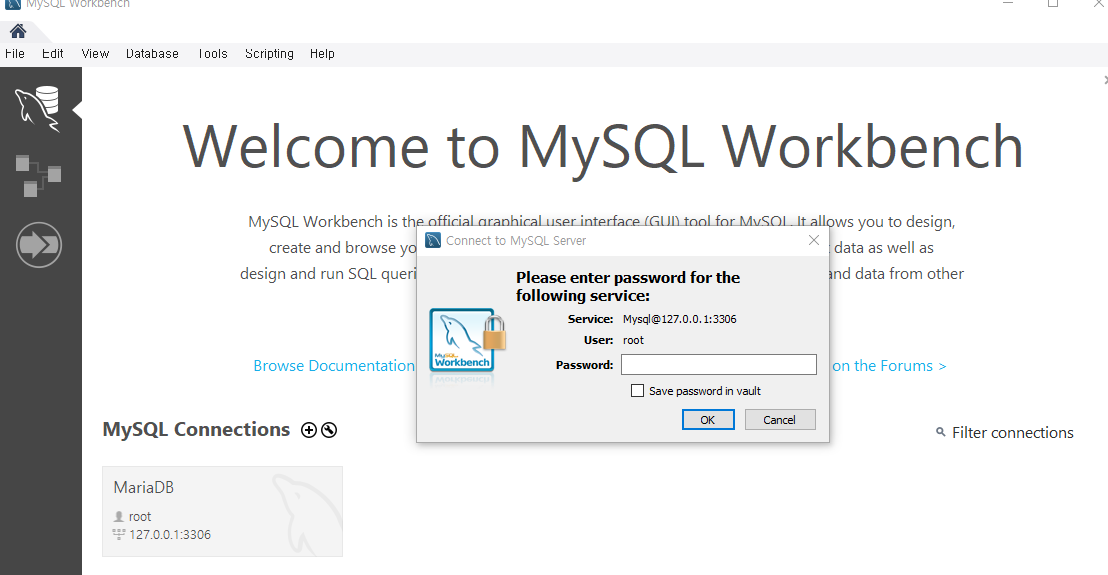The height and width of the screenshot is (575, 1108).
Task: Focus the Filter connections field
Action: point(1013,432)
